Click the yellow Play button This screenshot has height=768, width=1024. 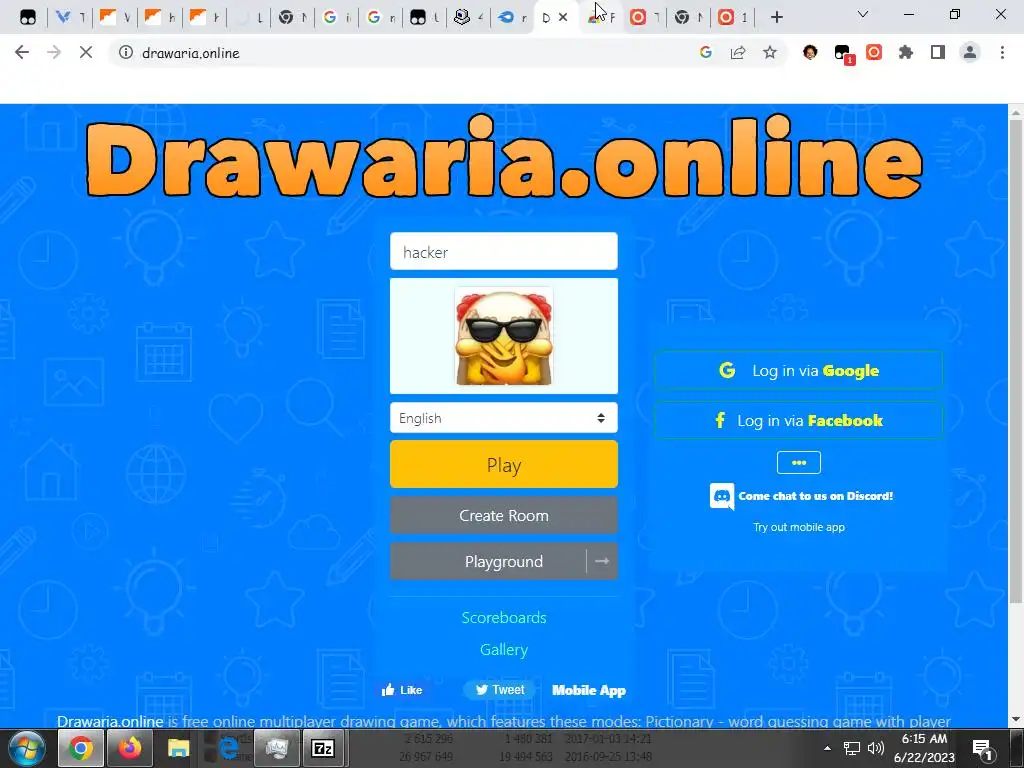click(504, 464)
